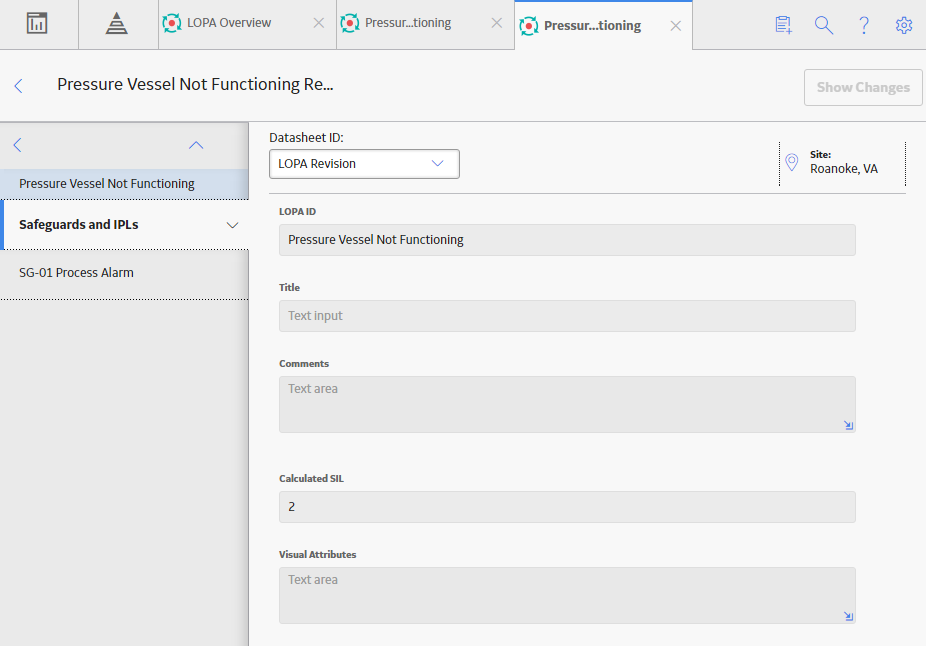Click the Pressure Vessel Not Functioning Re... page title

pos(195,84)
